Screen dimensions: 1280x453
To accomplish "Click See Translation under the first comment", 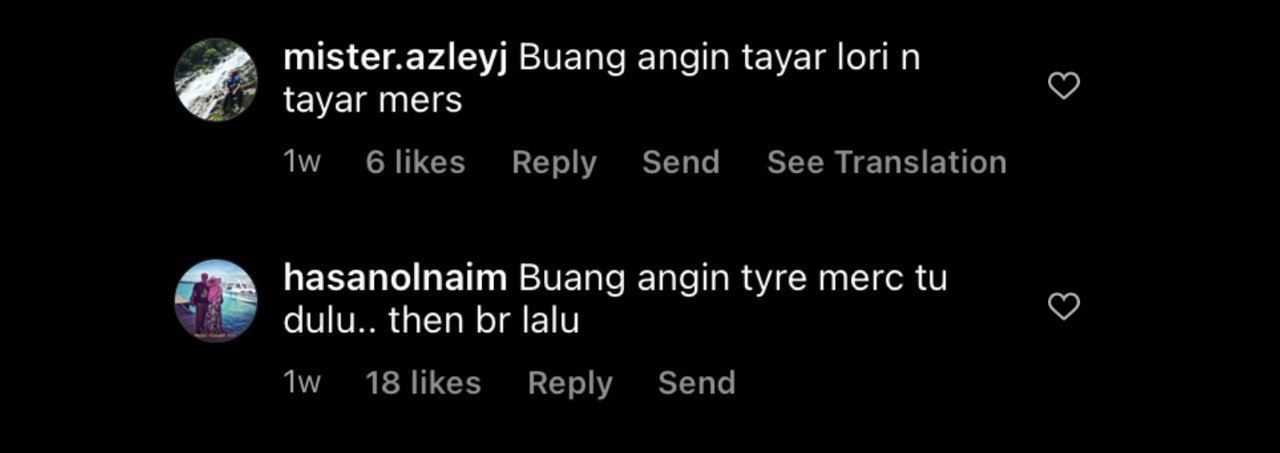I will click(x=887, y=162).
